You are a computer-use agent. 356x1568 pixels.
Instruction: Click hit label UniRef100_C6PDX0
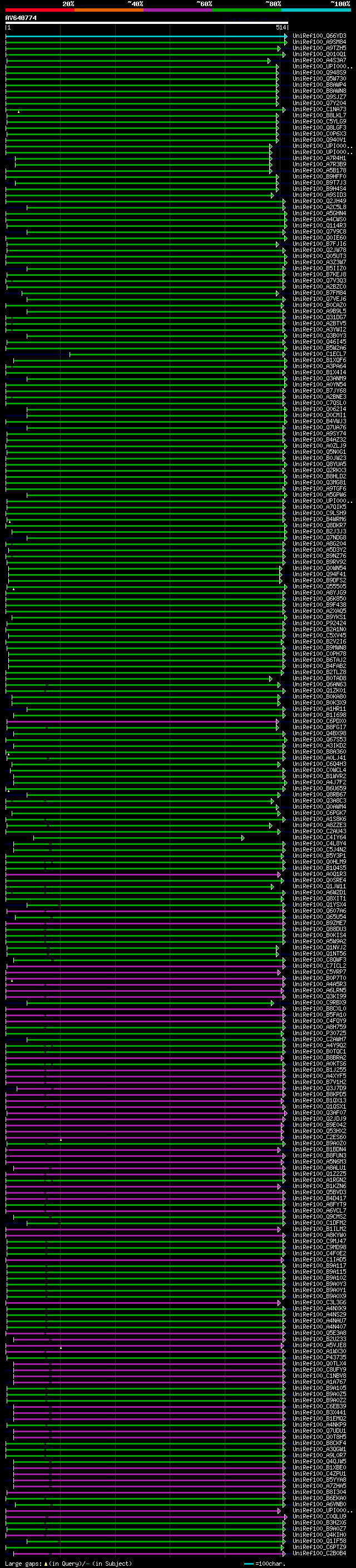coord(319,721)
